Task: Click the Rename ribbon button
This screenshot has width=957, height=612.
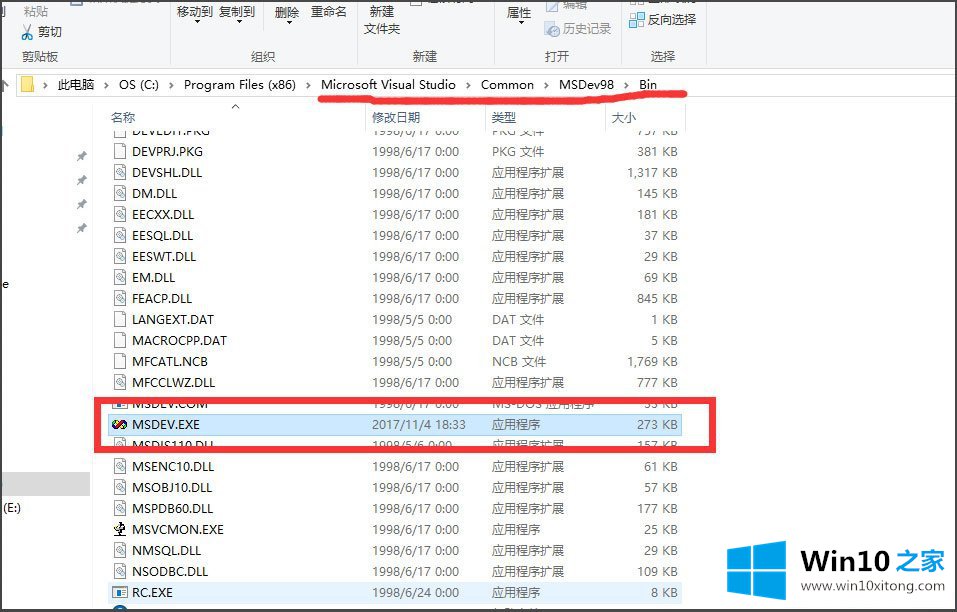Action: tap(328, 12)
